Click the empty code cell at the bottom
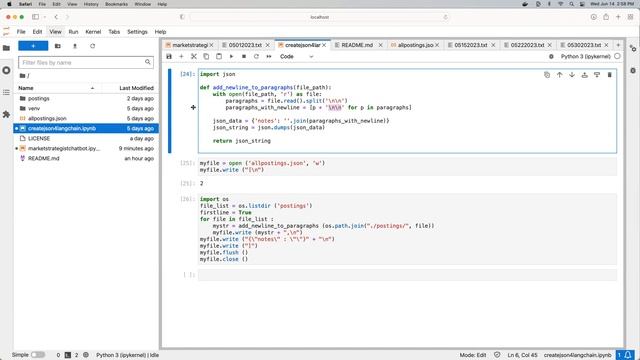The width and height of the screenshot is (640, 360). coord(407,275)
